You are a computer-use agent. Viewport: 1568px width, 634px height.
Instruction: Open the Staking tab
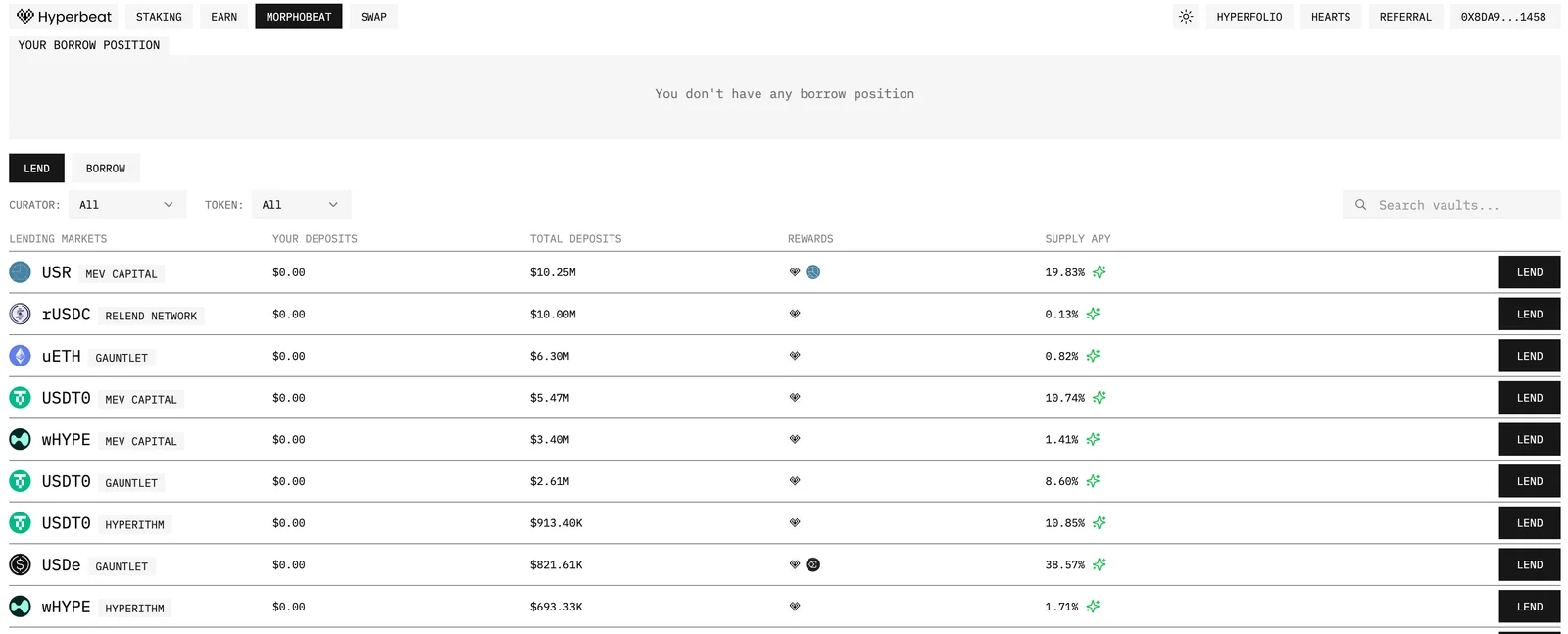[159, 17]
